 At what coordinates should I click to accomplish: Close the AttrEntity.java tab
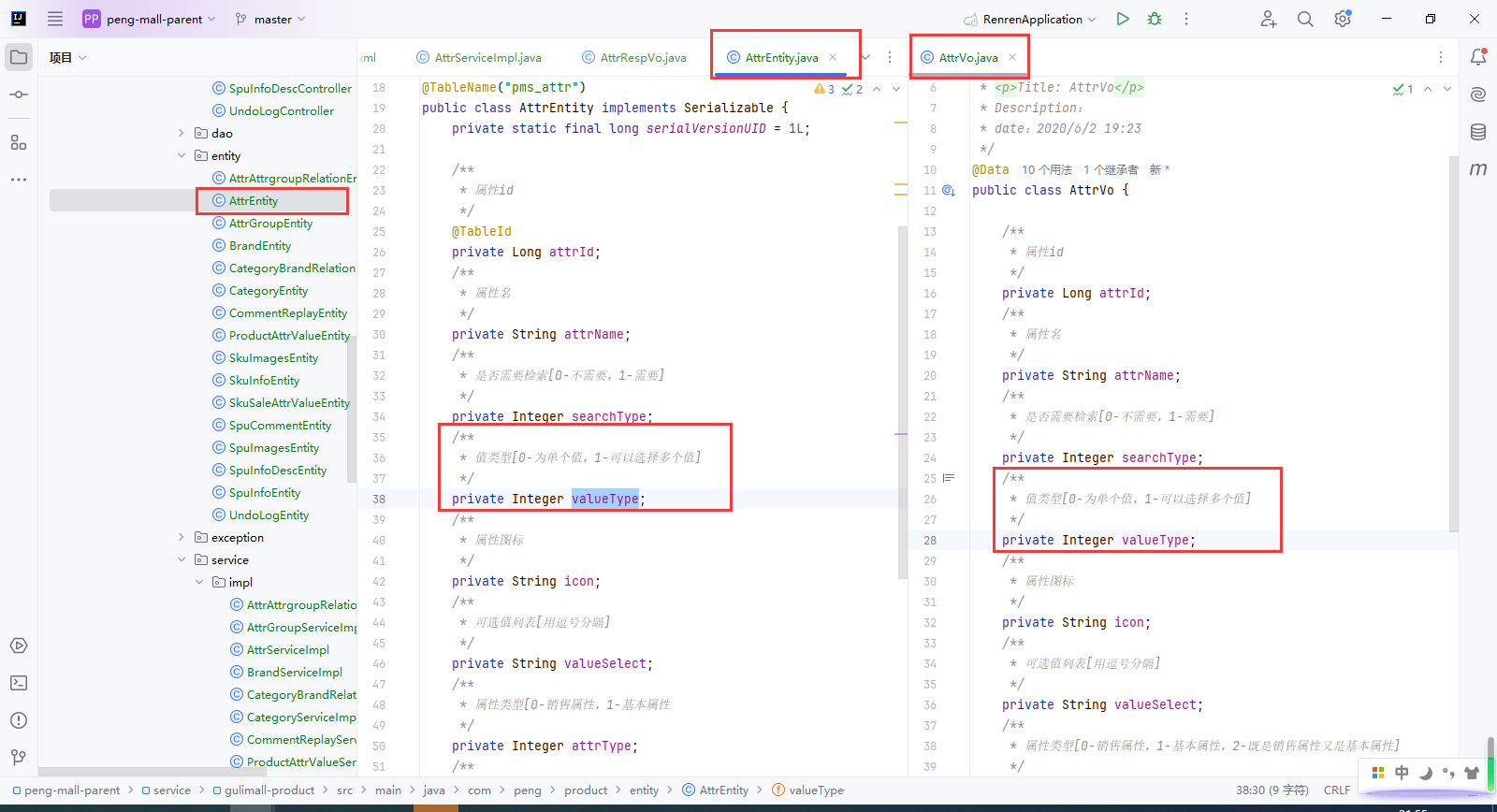pyautogui.click(x=833, y=57)
